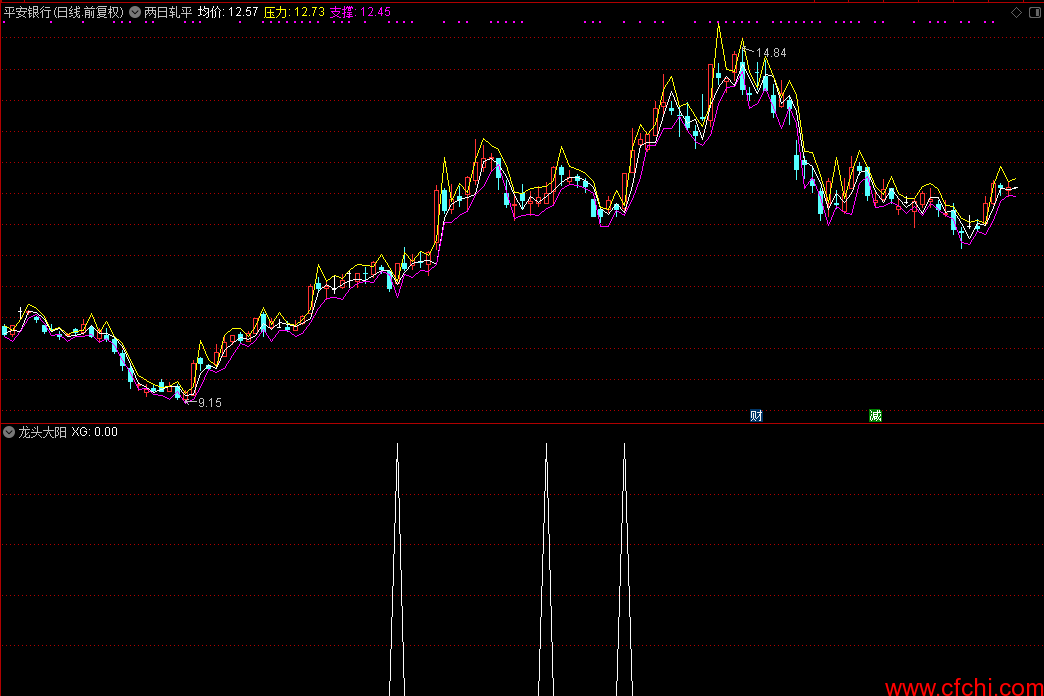Click the 14.84 high price label
This screenshot has height=696, width=1044.
(x=771, y=53)
